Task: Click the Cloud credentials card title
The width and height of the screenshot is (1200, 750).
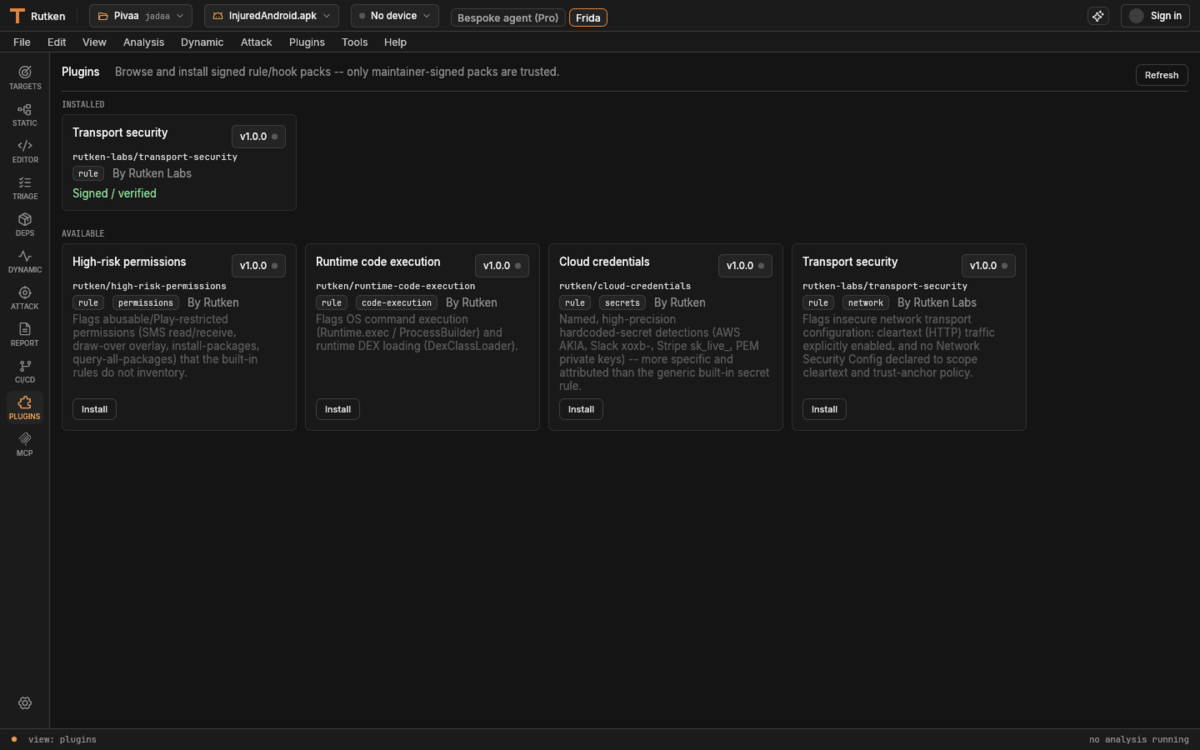Action: pos(604,261)
